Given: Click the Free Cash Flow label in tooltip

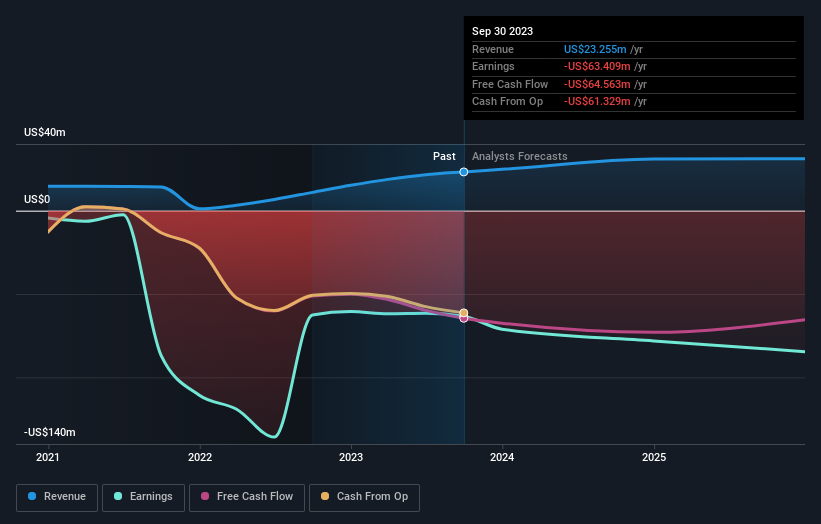Looking at the screenshot, I should [510, 84].
